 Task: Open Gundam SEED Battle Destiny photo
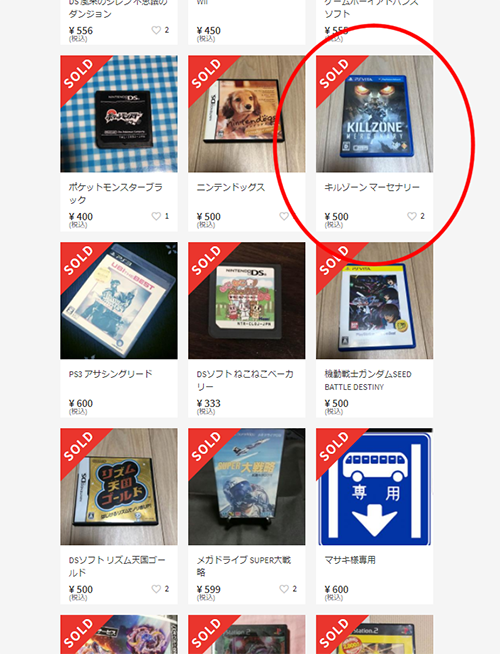374,301
